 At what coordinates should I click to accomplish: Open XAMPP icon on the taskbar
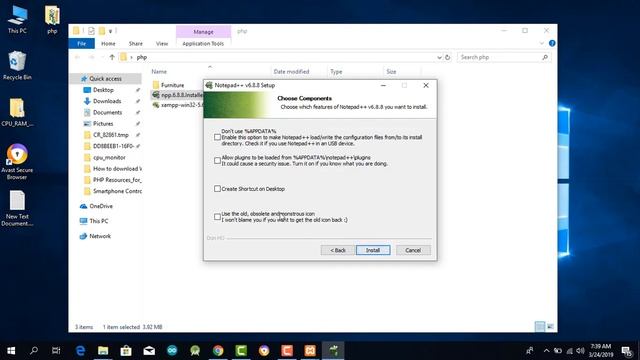pyautogui.click(x=310, y=350)
